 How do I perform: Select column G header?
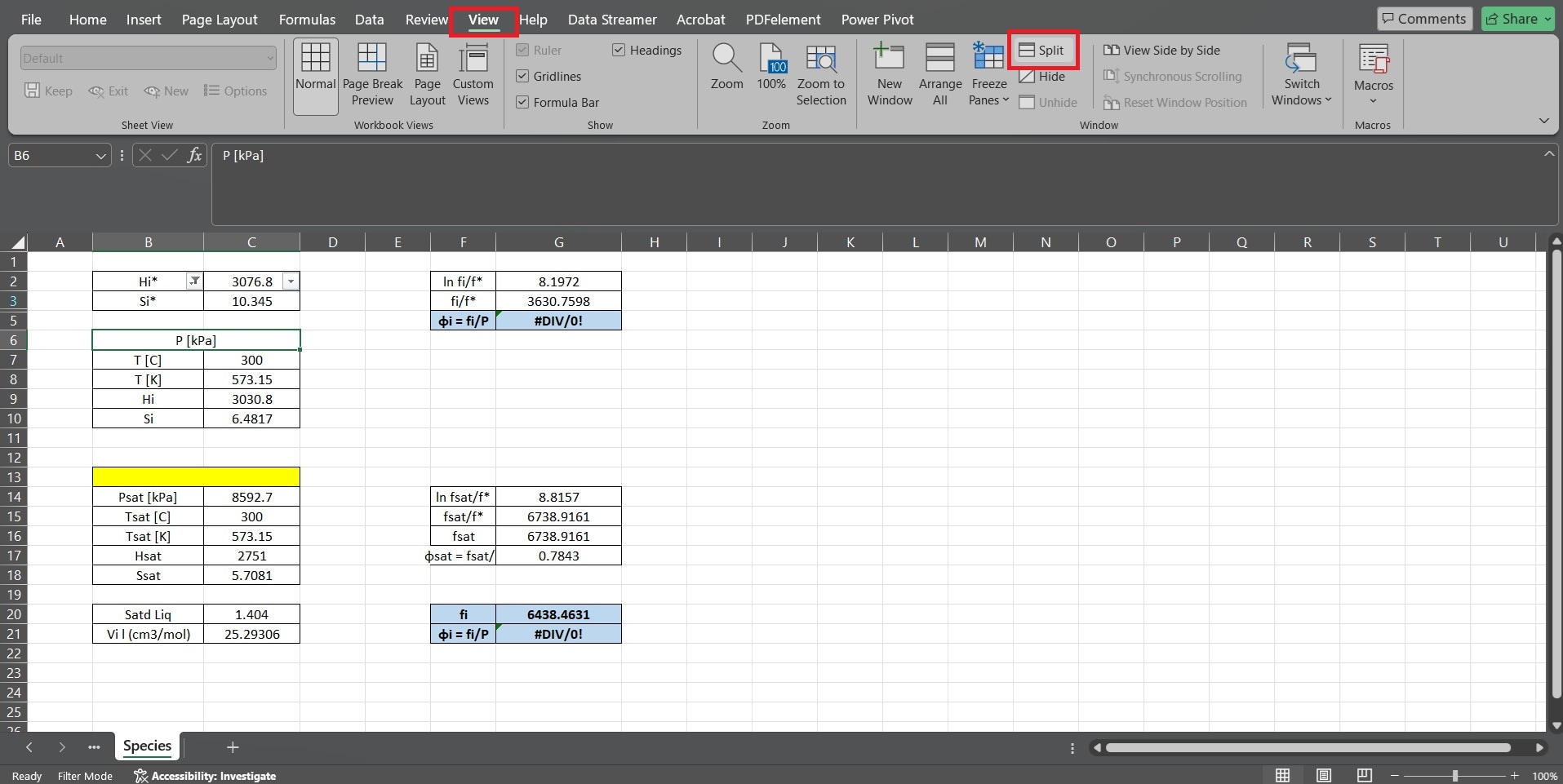coord(558,242)
